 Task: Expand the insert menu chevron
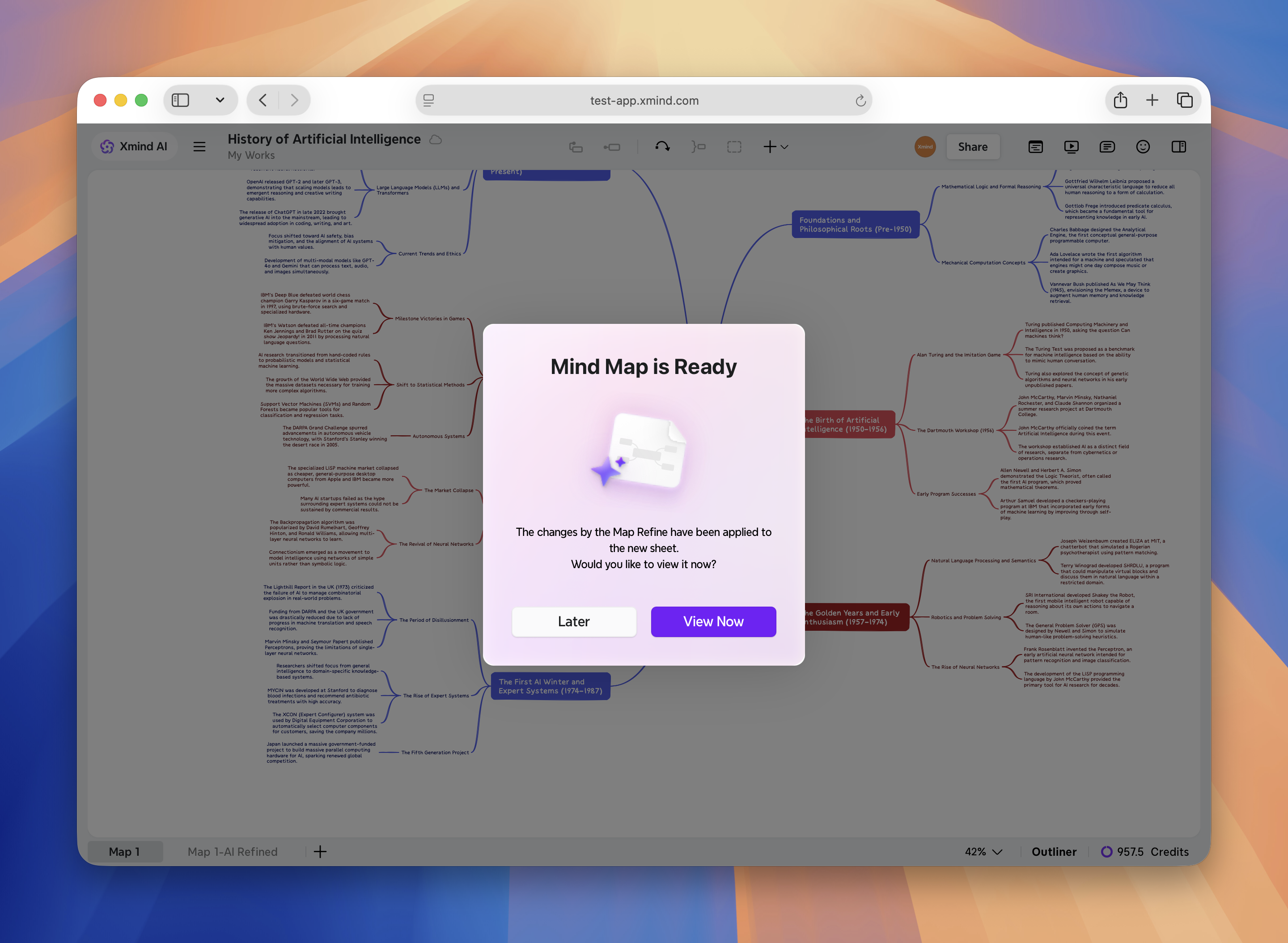(x=785, y=147)
